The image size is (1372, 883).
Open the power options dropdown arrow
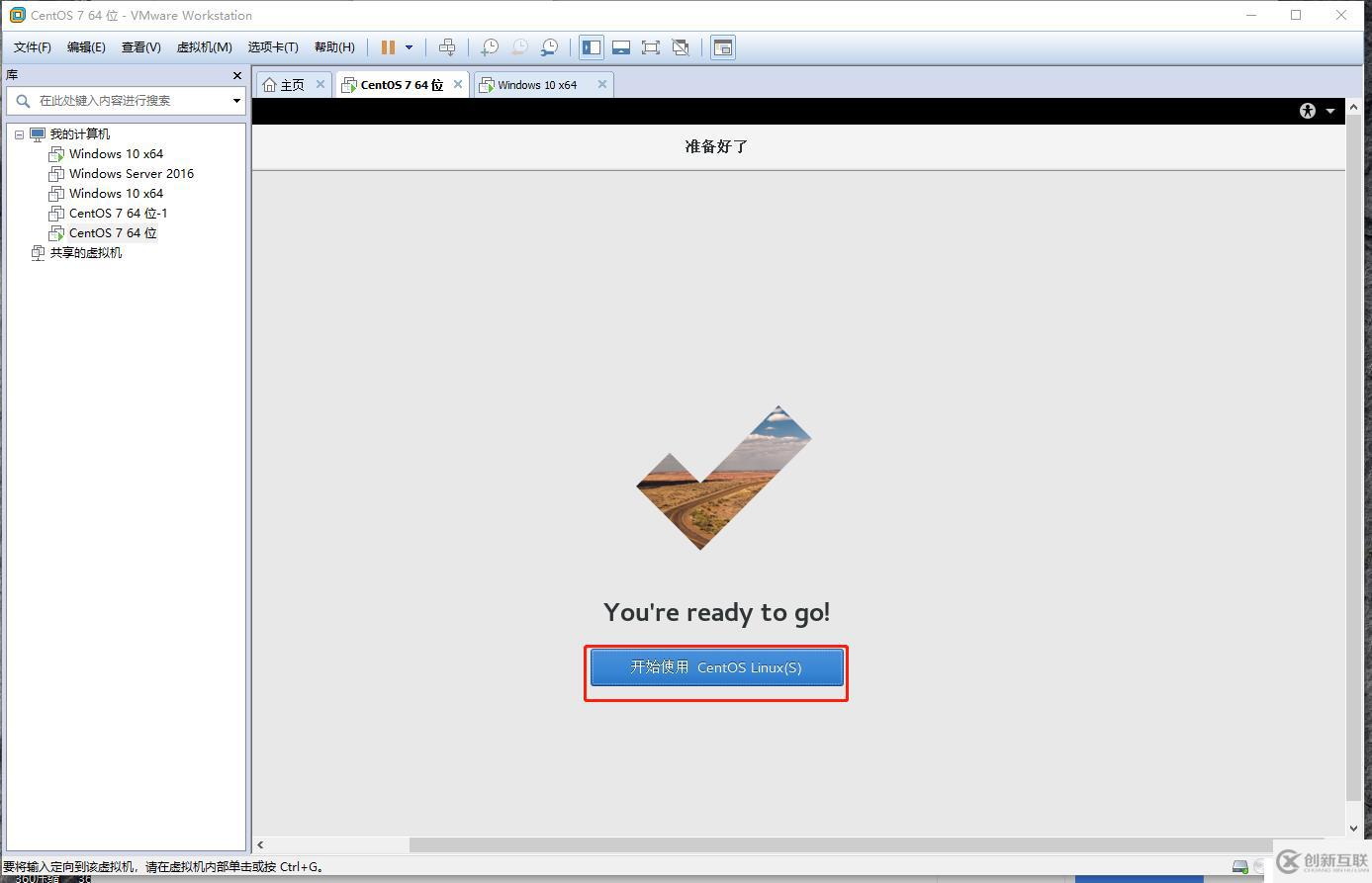(409, 47)
